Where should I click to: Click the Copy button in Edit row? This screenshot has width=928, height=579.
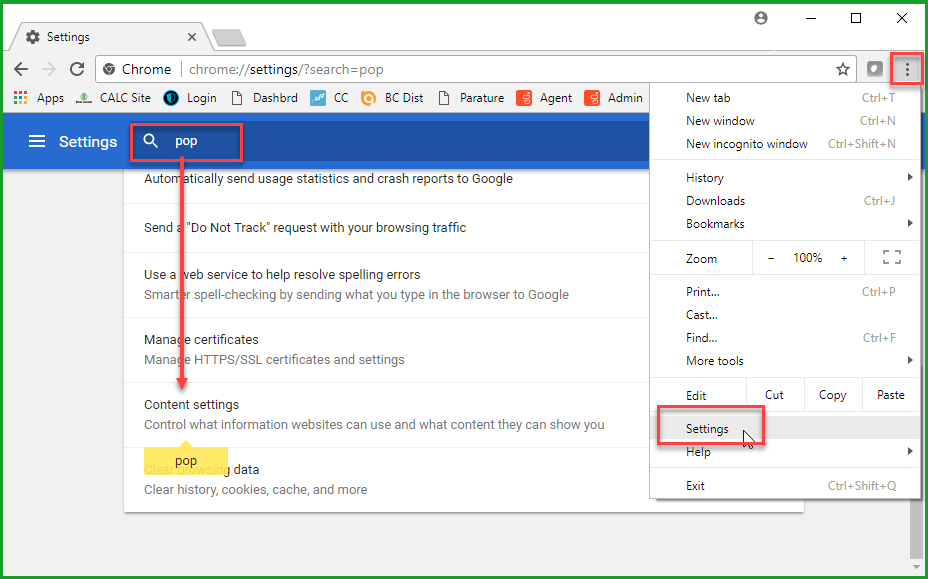[832, 395]
